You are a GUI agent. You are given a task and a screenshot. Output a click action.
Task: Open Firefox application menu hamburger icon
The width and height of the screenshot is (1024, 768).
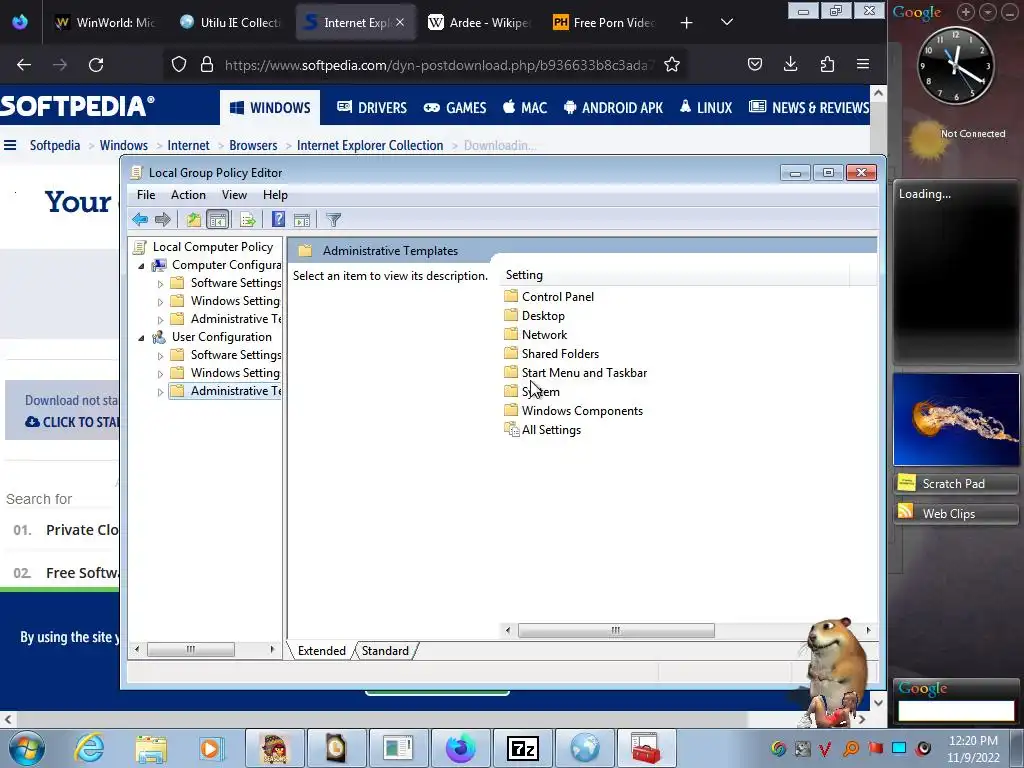(x=863, y=64)
